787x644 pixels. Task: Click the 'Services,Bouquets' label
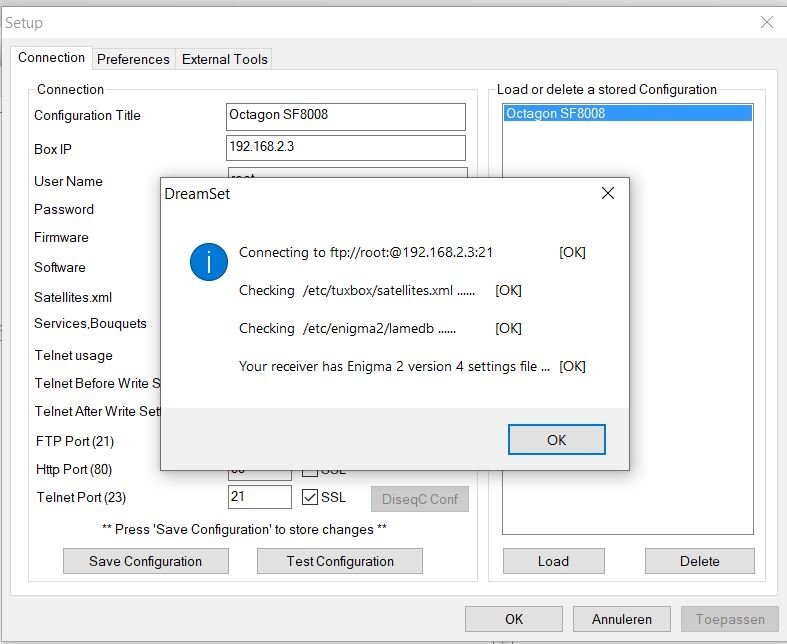pyautogui.click(x=90, y=324)
